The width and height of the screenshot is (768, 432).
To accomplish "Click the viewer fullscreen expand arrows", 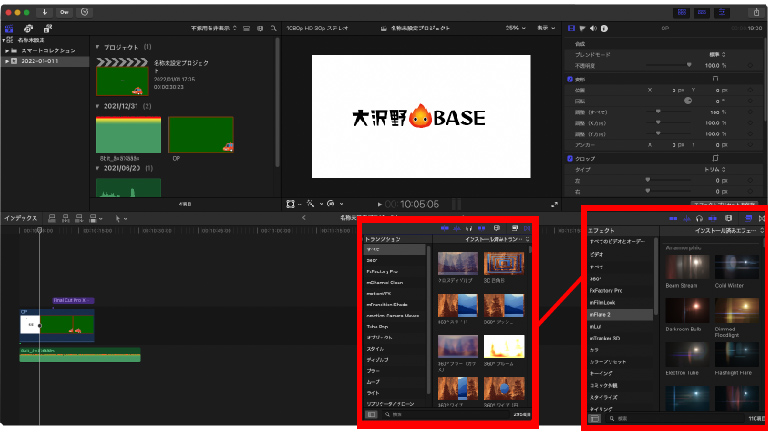I will pyautogui.click(x=554, y=204).
